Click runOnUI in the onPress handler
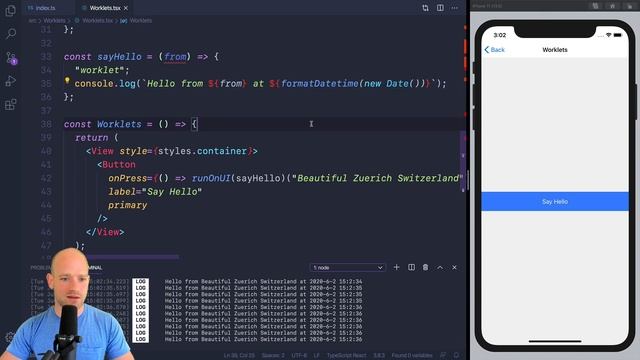The height and width of the screenshot is (360, 640). [211, 178]
